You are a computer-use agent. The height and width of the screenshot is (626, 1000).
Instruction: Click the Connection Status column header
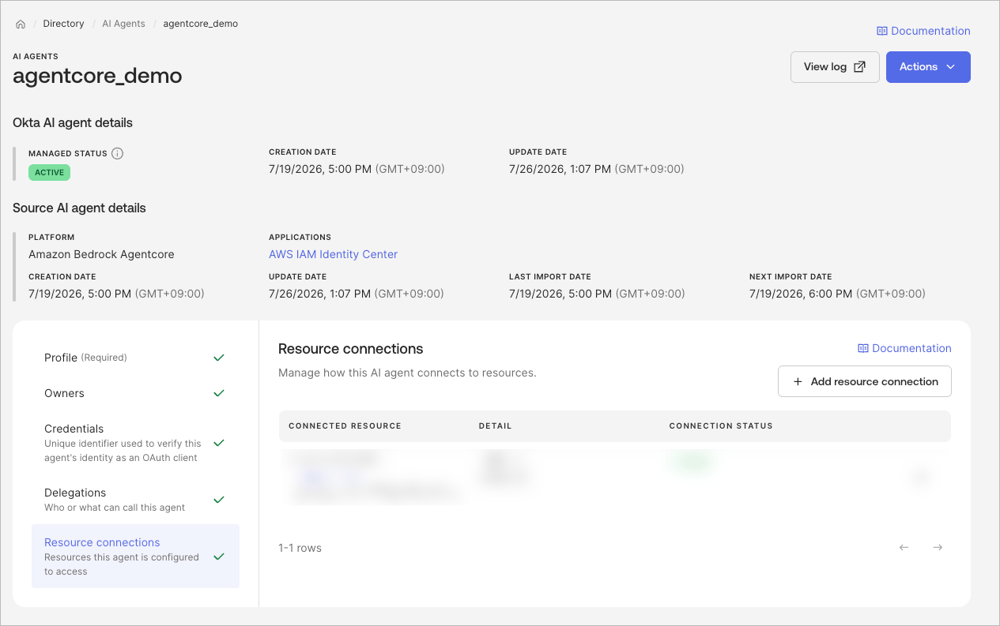pyautogui.click(x=721, y=426)
